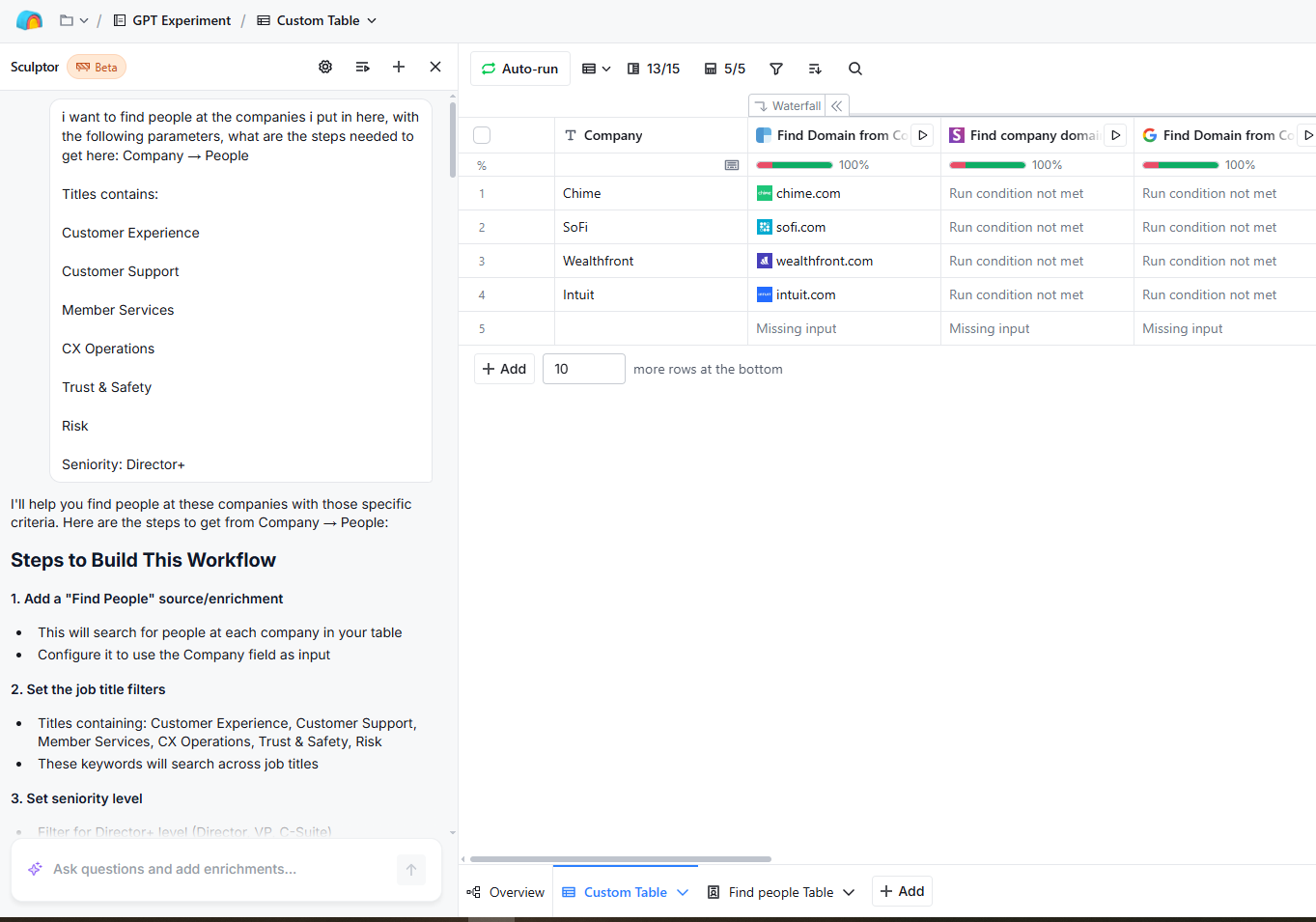Click the Google column 100% progress bar
Image resolution: width=1316 pixels, height=922 pixels.
click(1180, 165)
